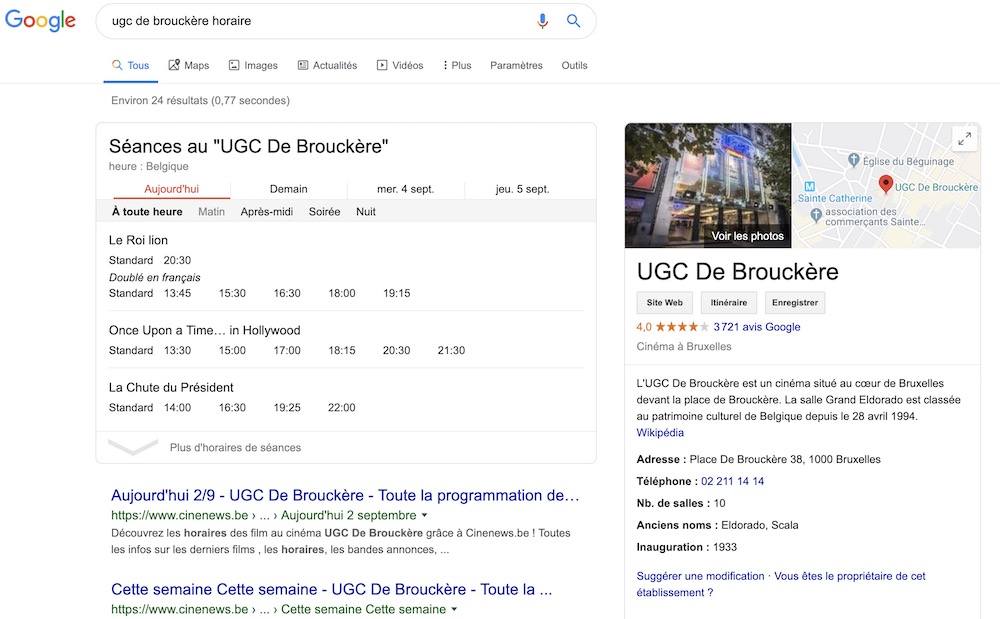Click the Sainte Catherine metro icon on map
This screenshot has width=1000, height=619.
click(x=809, y=187)
